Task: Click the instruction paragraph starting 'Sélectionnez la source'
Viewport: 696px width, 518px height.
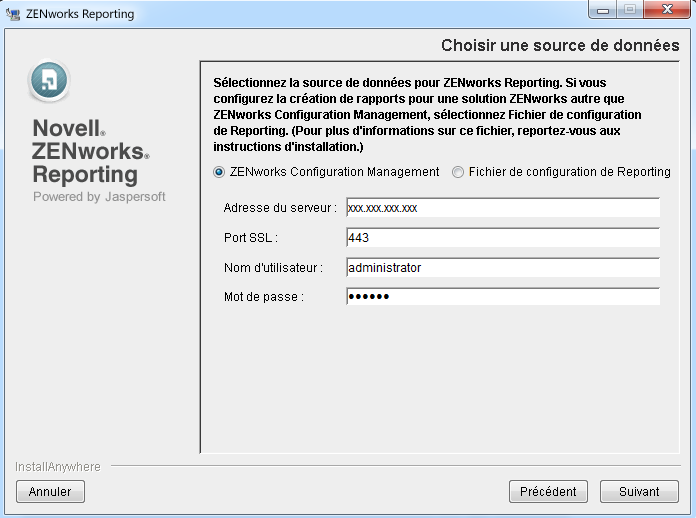Action: coord(427,115)
